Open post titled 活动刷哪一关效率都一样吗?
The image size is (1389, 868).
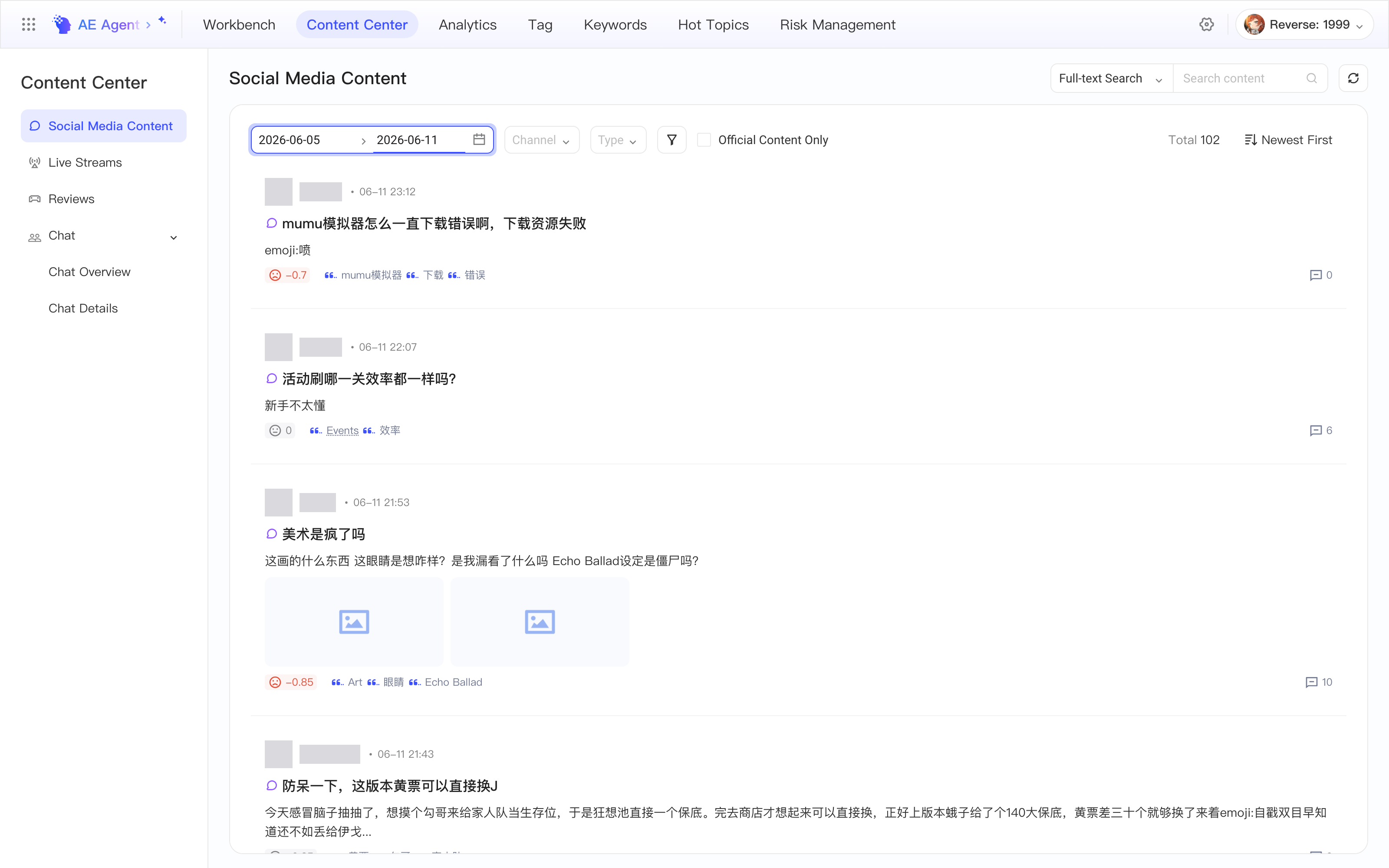[x=369, y=379]
